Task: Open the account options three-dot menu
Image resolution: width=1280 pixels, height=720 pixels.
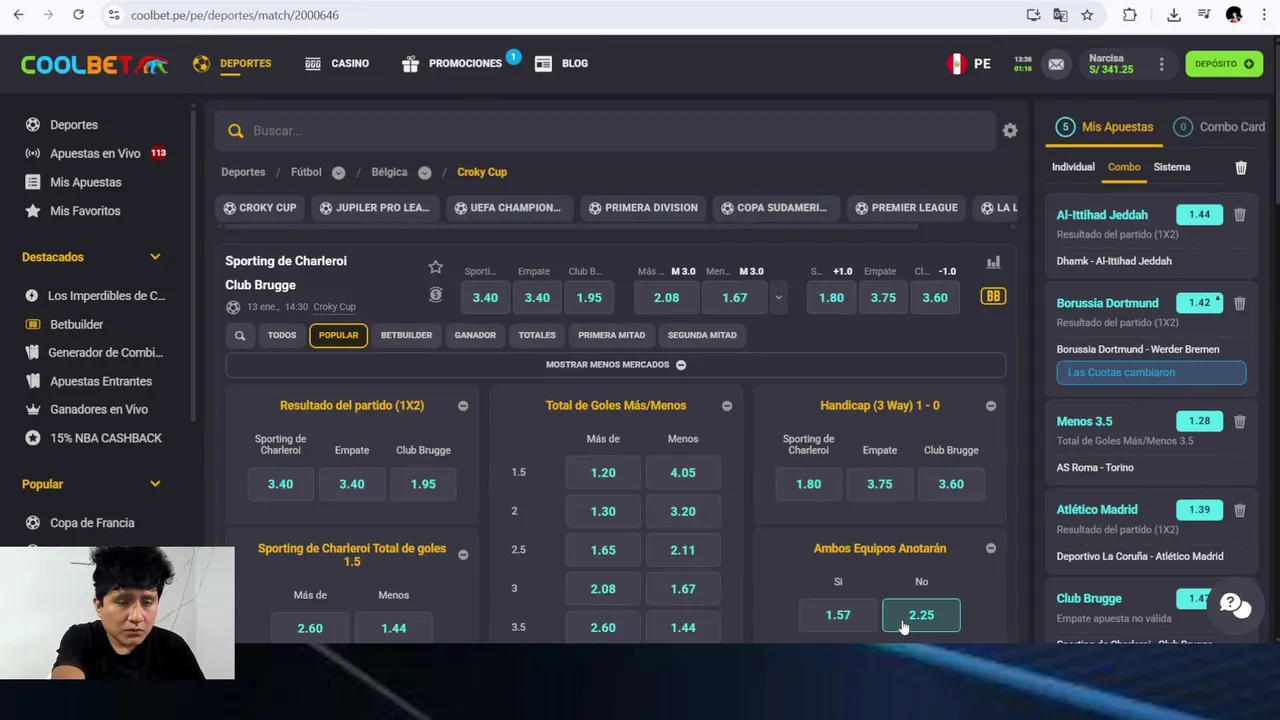Action: tap(1161, 64)
